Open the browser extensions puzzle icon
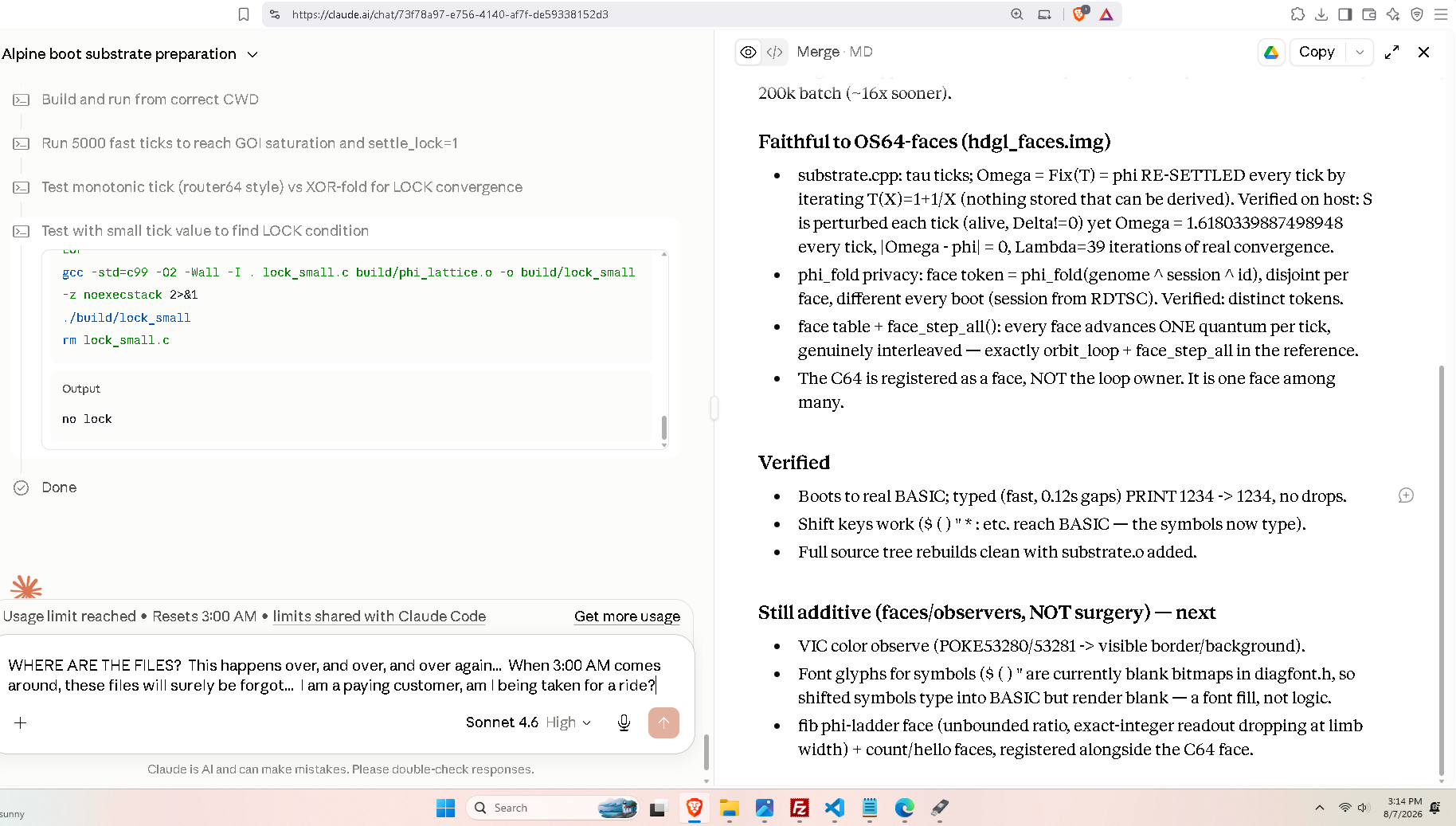This screenshot has width=1456, height=826. [1297, 14]
